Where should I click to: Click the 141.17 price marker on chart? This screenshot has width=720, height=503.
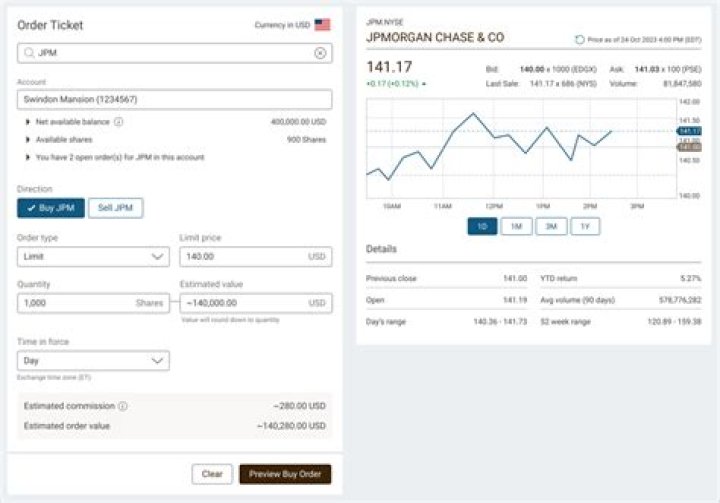[x=689, y=131]
